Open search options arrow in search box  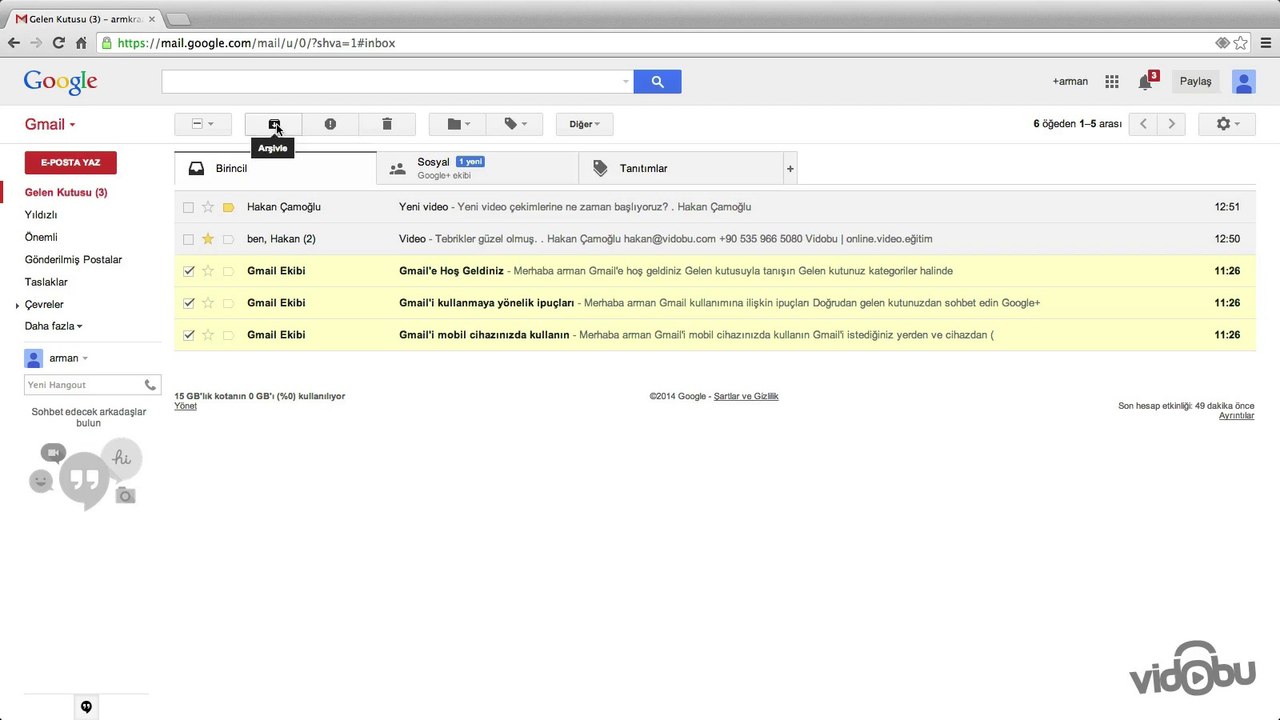point(626,82)
